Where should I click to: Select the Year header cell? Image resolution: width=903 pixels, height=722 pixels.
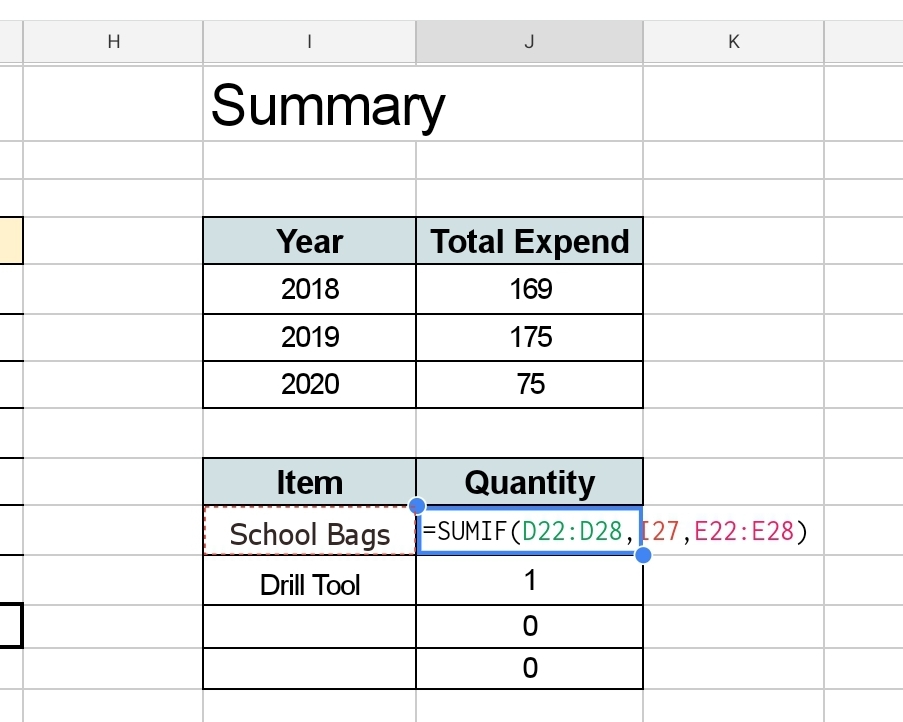pos(309,241)
